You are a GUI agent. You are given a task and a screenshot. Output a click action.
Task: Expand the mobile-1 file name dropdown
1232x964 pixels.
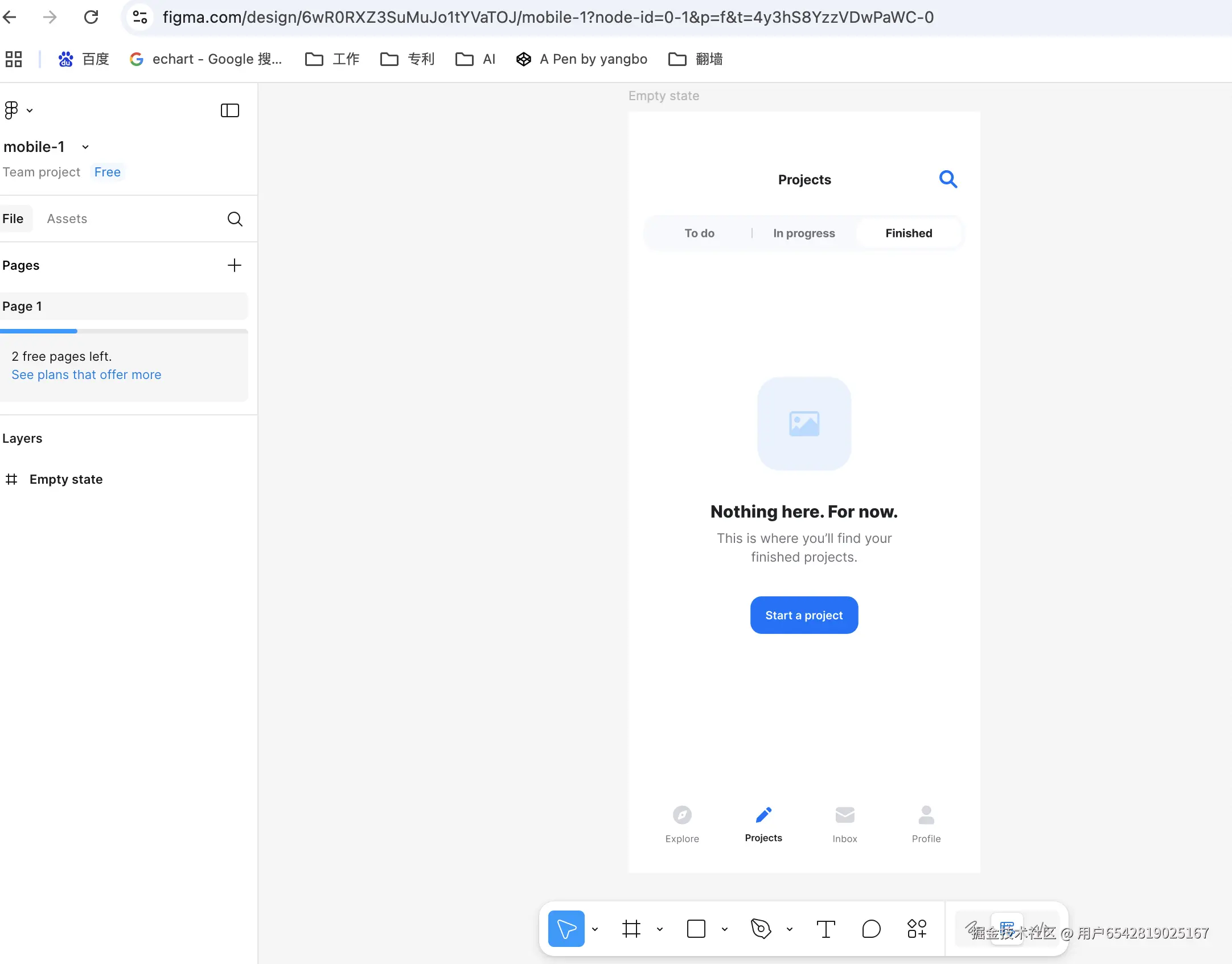[x=85, y=147]
